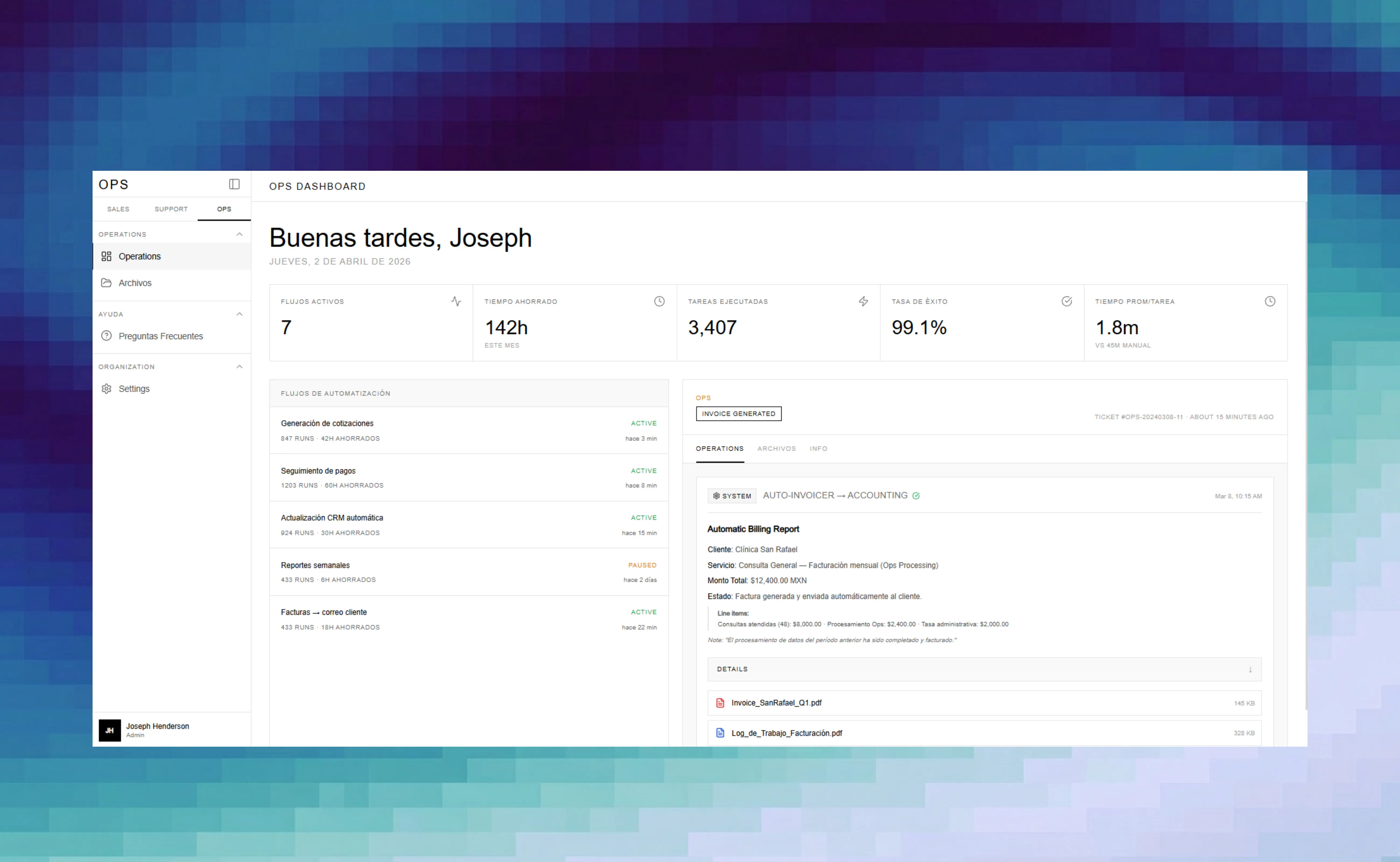Switch to the Sales tab
1400x862 pixels.
click(118, 209)
